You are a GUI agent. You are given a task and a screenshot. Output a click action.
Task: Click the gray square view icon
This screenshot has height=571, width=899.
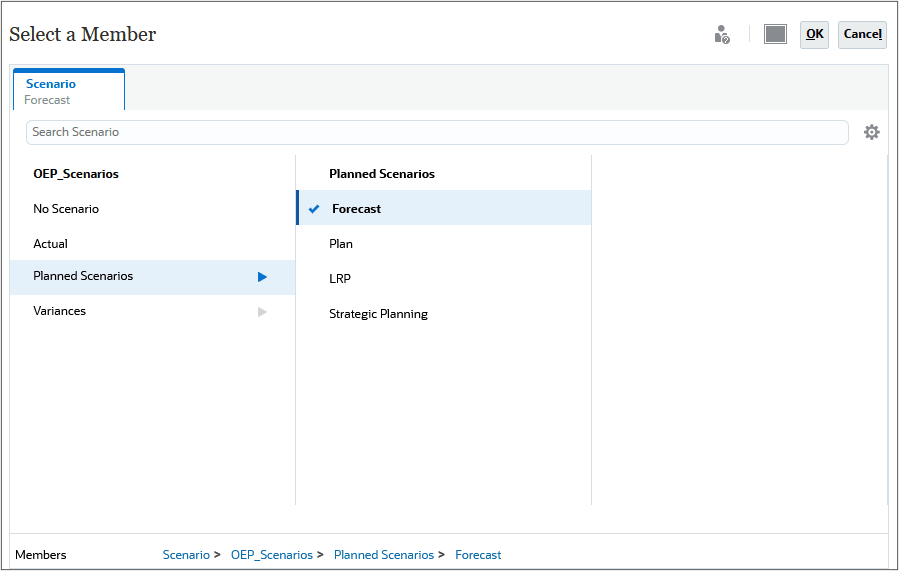pyautogui.click(x=775, y=34)
